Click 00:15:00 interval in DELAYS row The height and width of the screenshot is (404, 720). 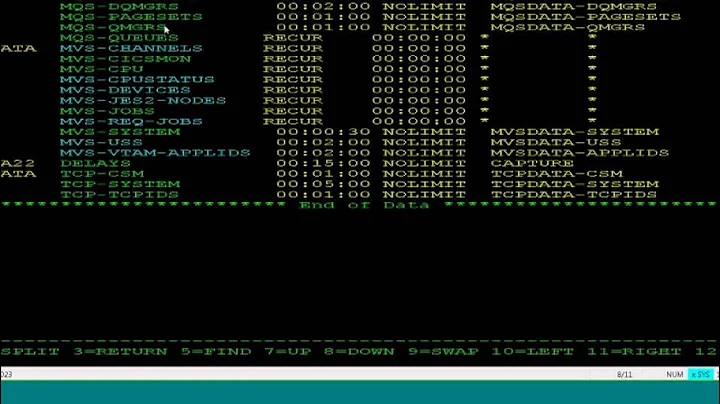pyautogui.click(x=323, y=163)
